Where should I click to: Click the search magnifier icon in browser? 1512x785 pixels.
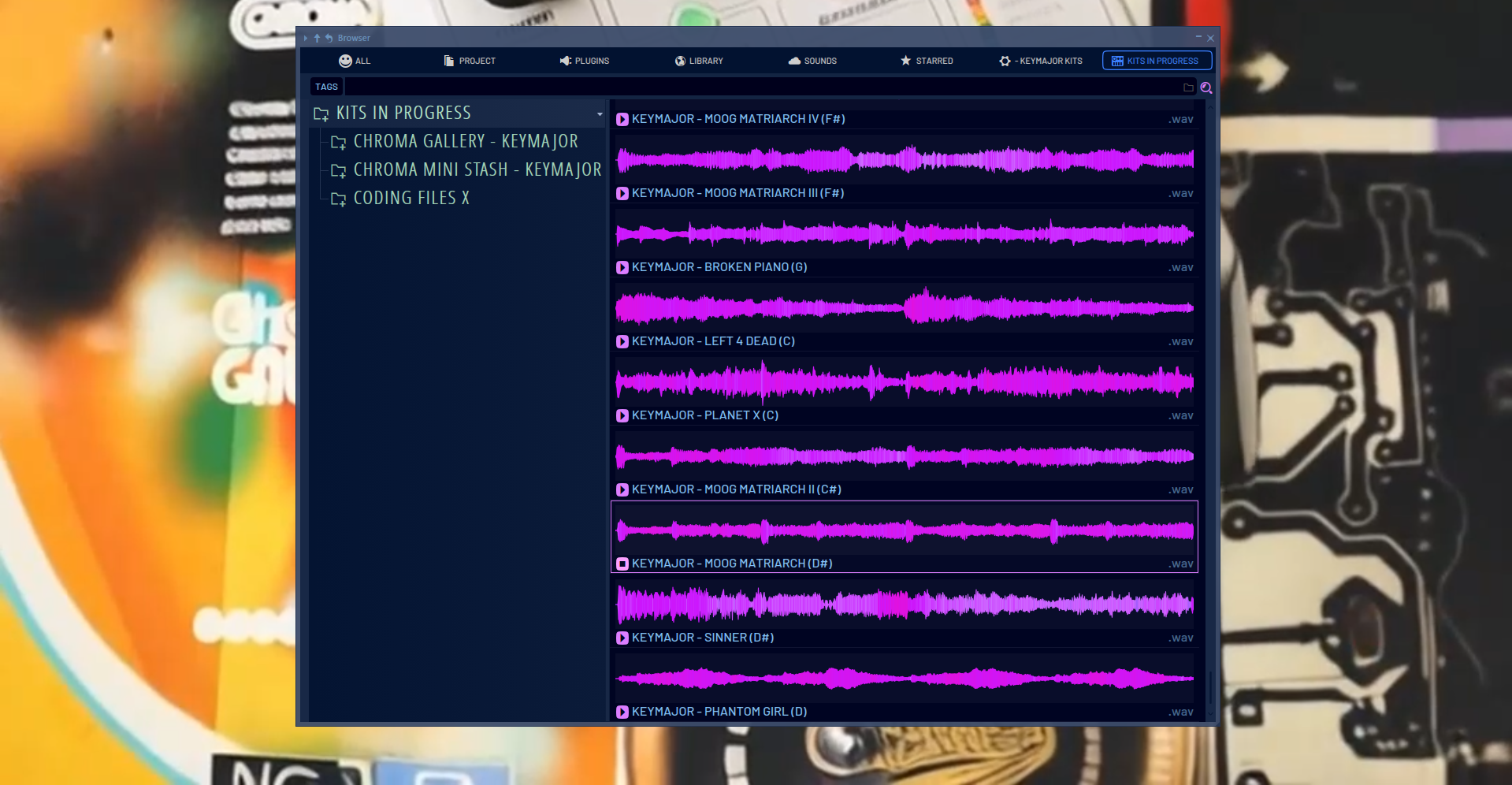1206,87
